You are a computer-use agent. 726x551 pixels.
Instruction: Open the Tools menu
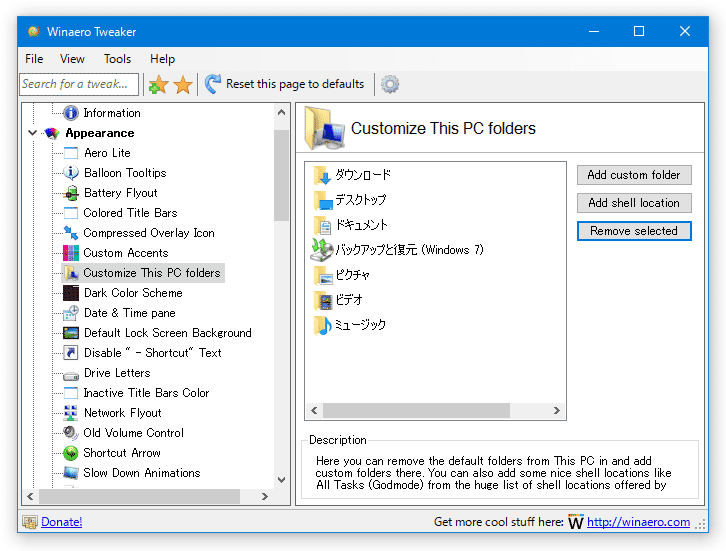117,59
